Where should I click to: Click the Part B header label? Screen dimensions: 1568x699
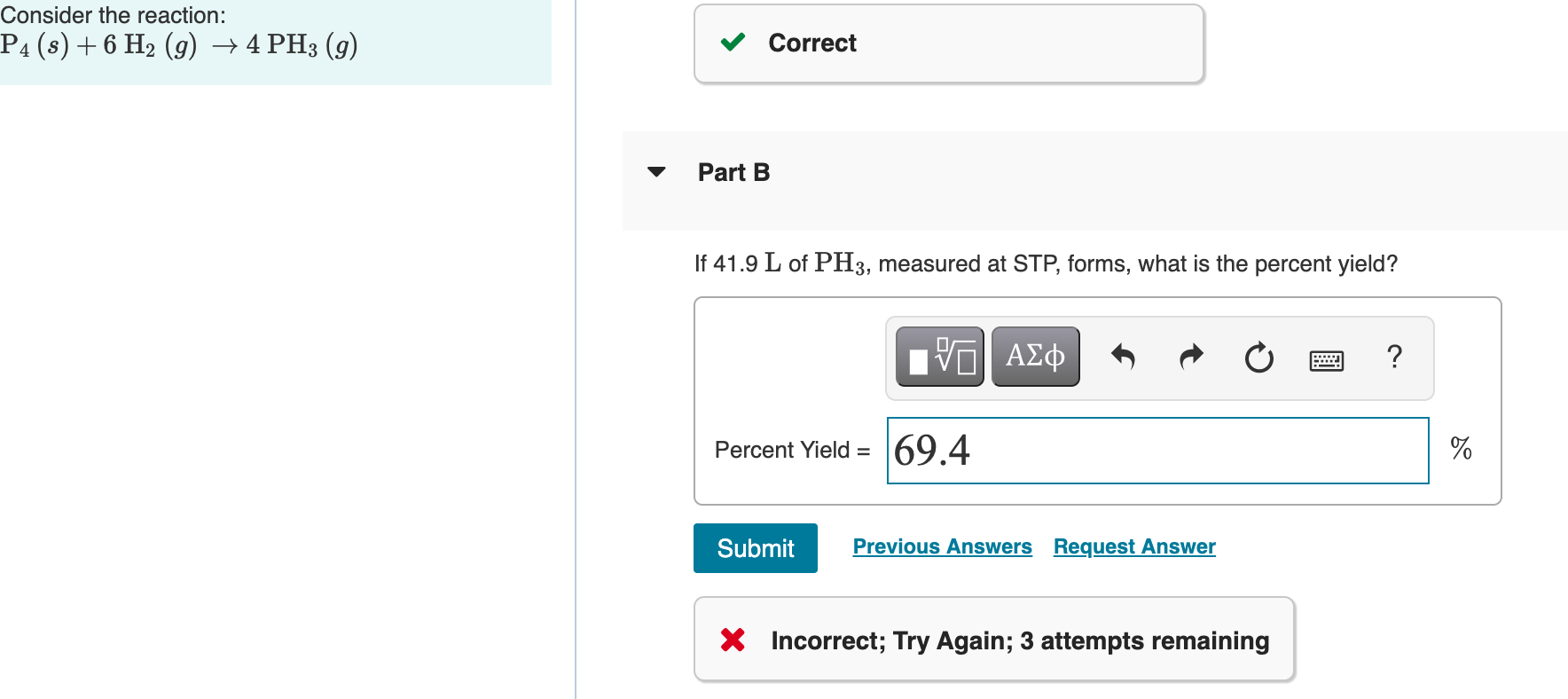pyautogui.click(x=733, y=172)
